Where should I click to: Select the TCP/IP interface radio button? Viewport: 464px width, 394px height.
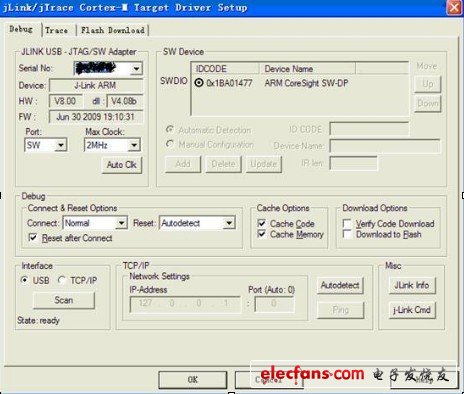point(62,280)
